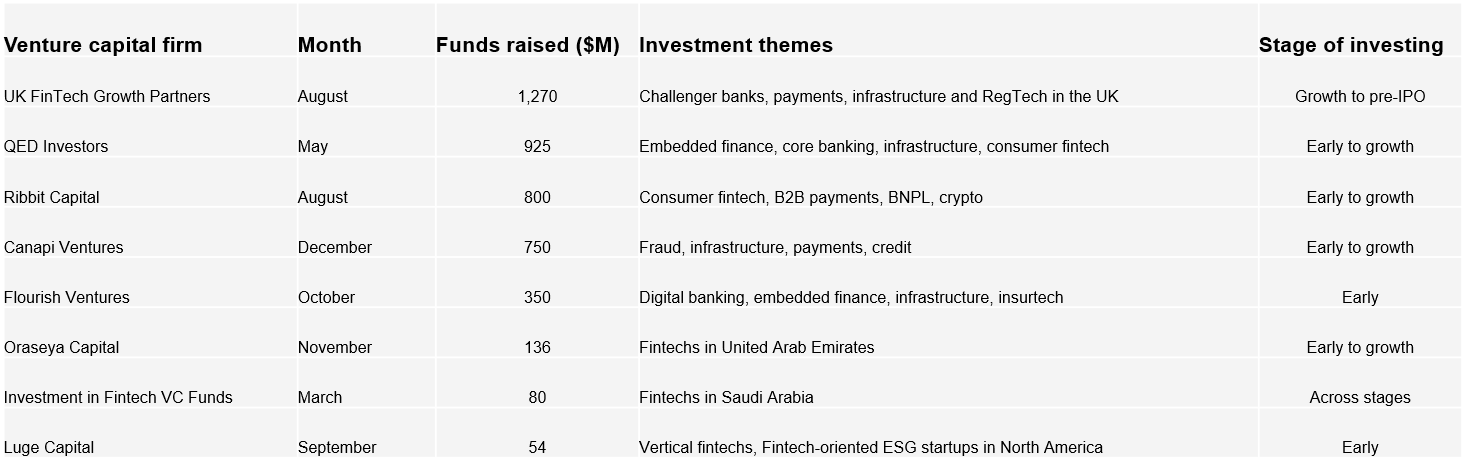Click the "Fintechs in Saudi Arabia" theme

pyautogui.click(x=726, y=398)
